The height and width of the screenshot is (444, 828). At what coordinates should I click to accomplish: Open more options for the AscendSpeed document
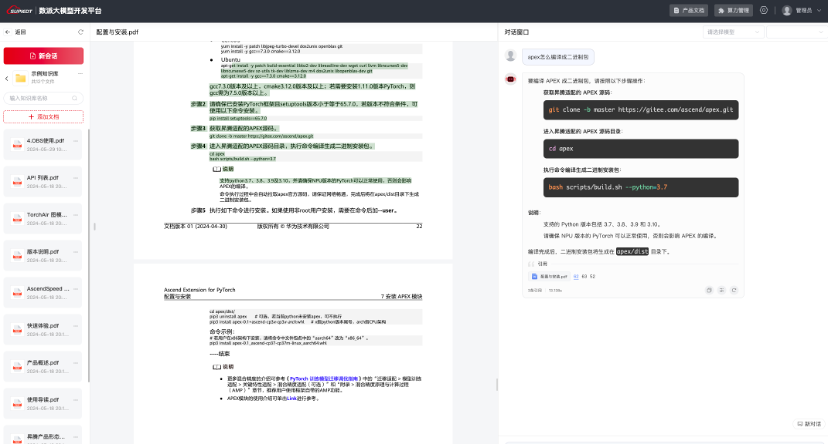76,289
